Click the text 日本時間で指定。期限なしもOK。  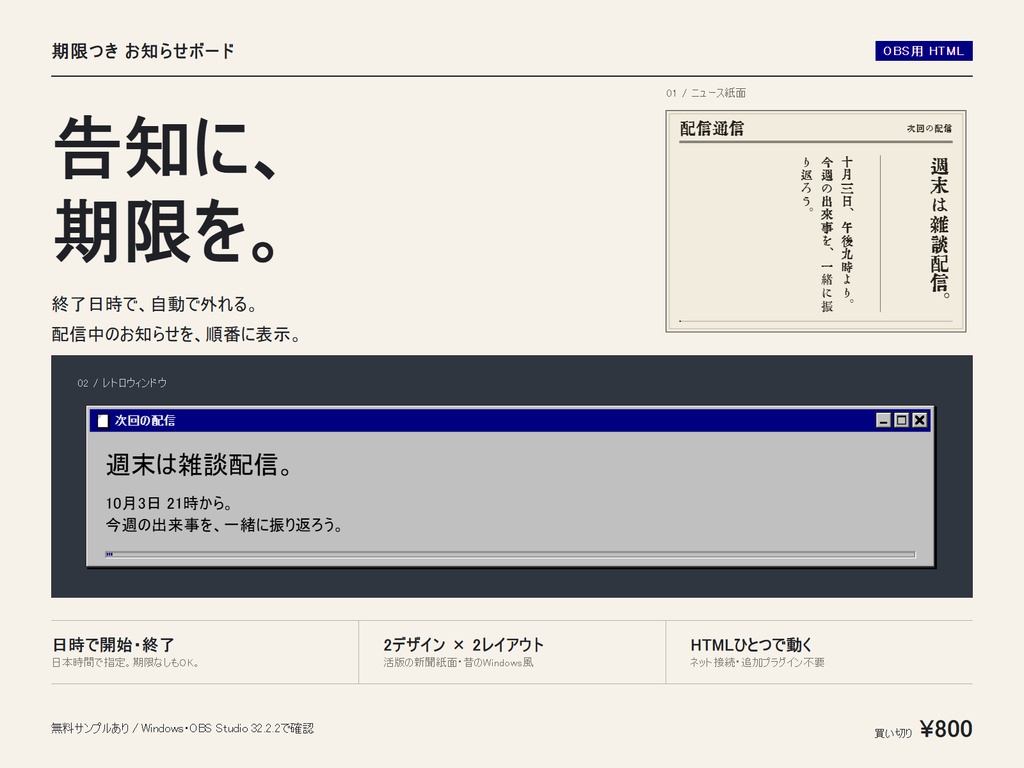tap(125, 662)
